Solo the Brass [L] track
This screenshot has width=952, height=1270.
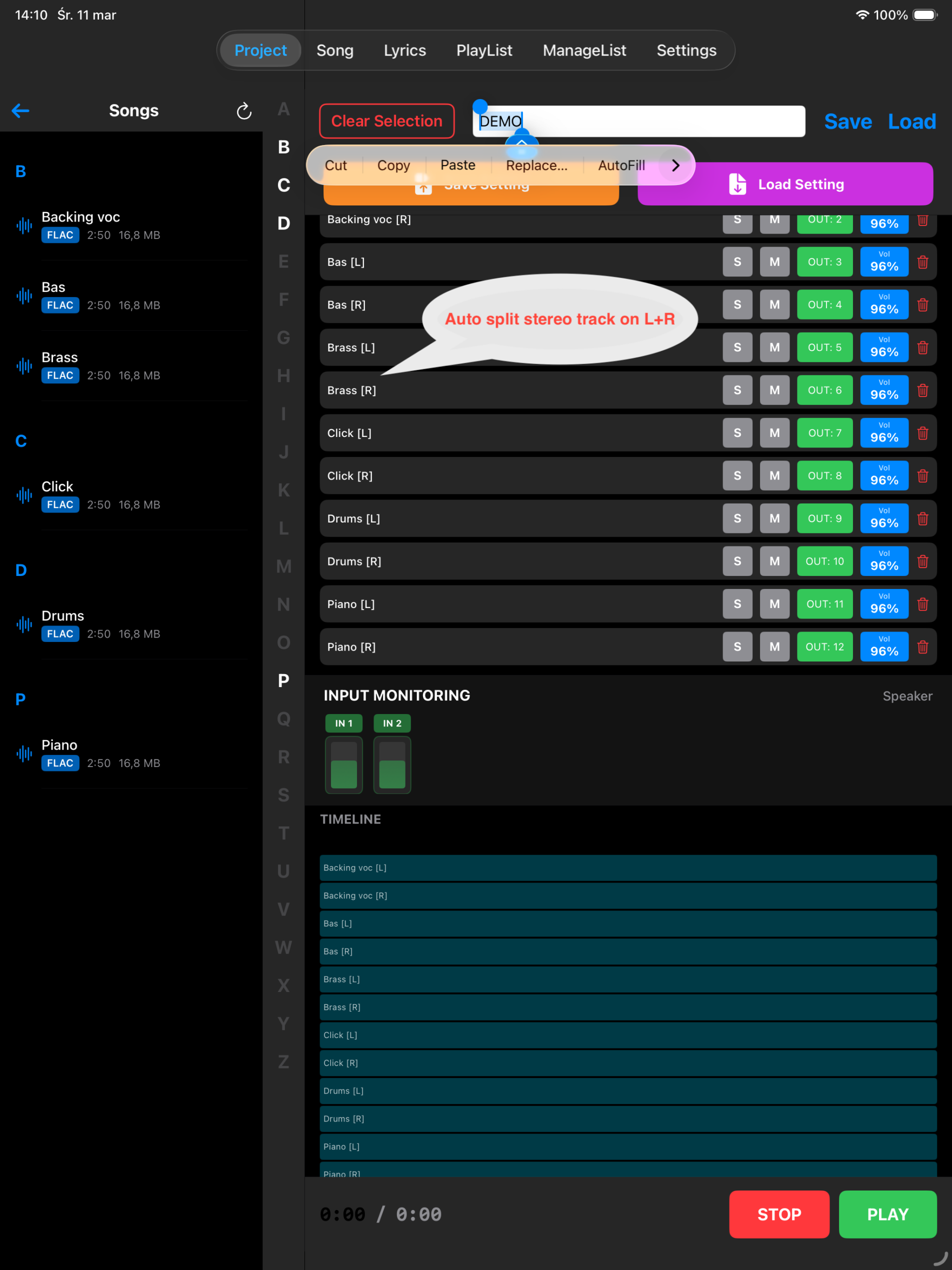coord(737,347)
